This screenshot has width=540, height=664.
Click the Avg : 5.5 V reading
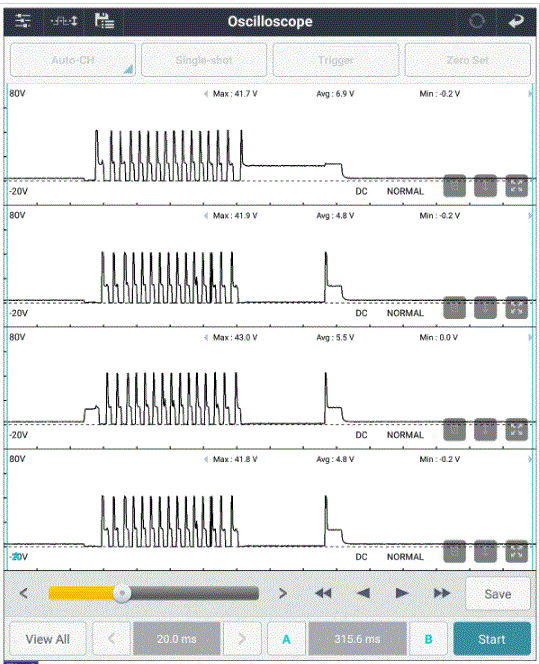pyautogui.click(x=335, y=338)
